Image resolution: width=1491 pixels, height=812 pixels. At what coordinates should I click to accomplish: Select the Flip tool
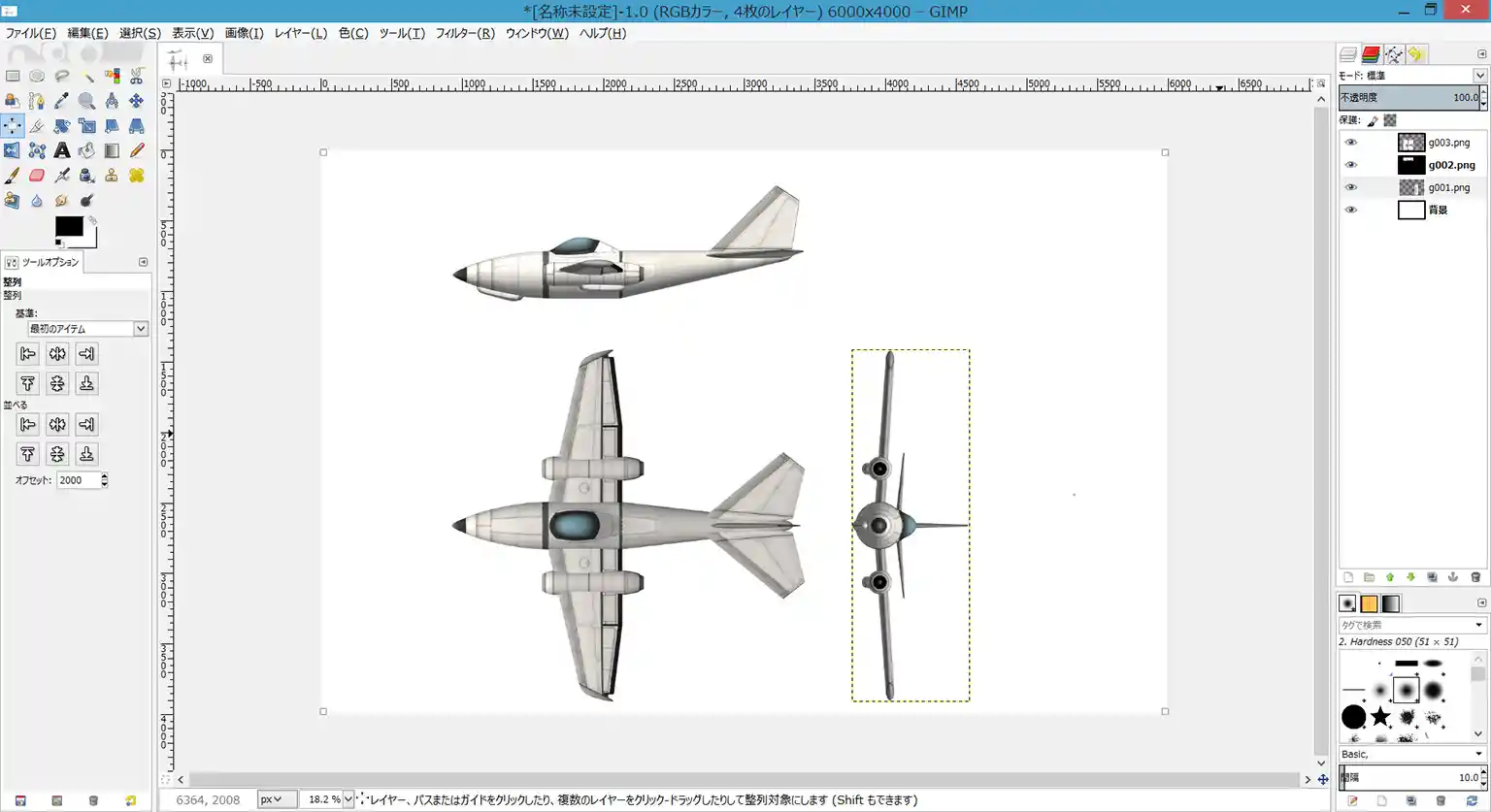pos(13,150)
